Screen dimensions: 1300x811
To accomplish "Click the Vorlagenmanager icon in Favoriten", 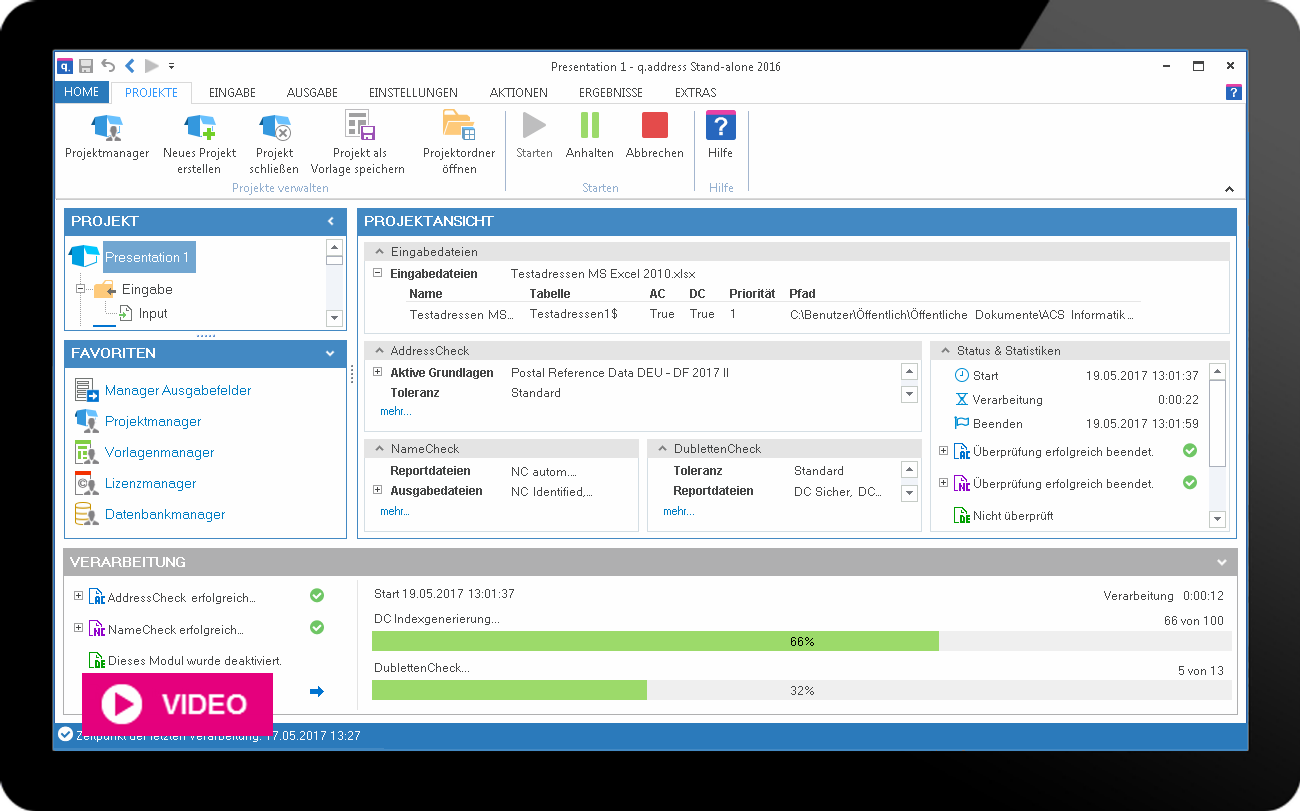I will tap(87, 452).
